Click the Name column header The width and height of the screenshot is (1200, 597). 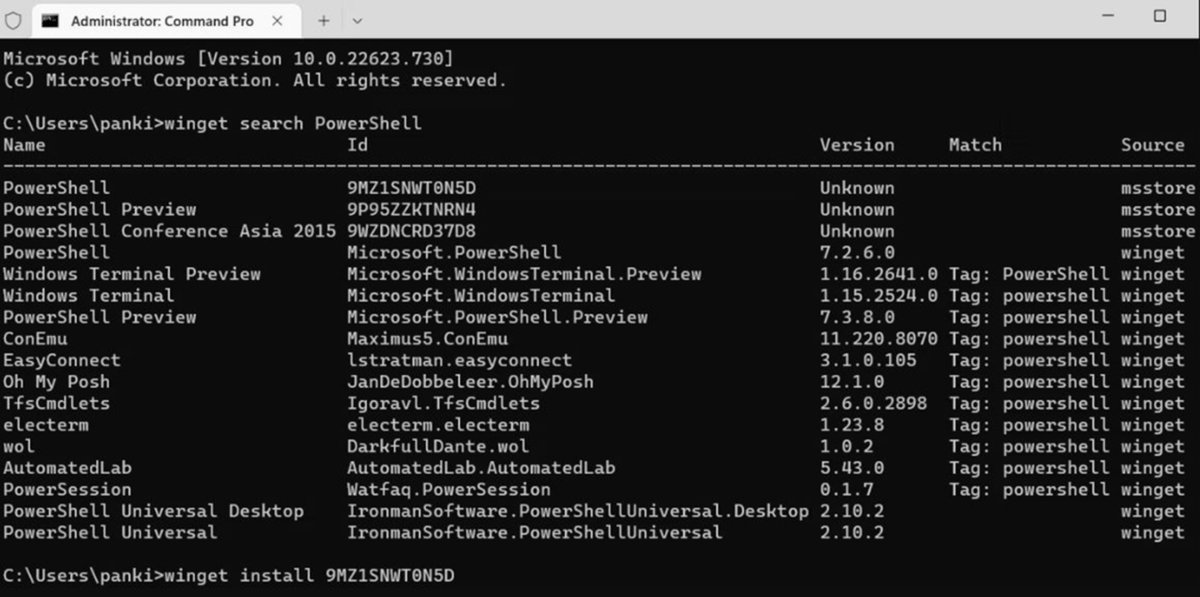click(24, 144)
